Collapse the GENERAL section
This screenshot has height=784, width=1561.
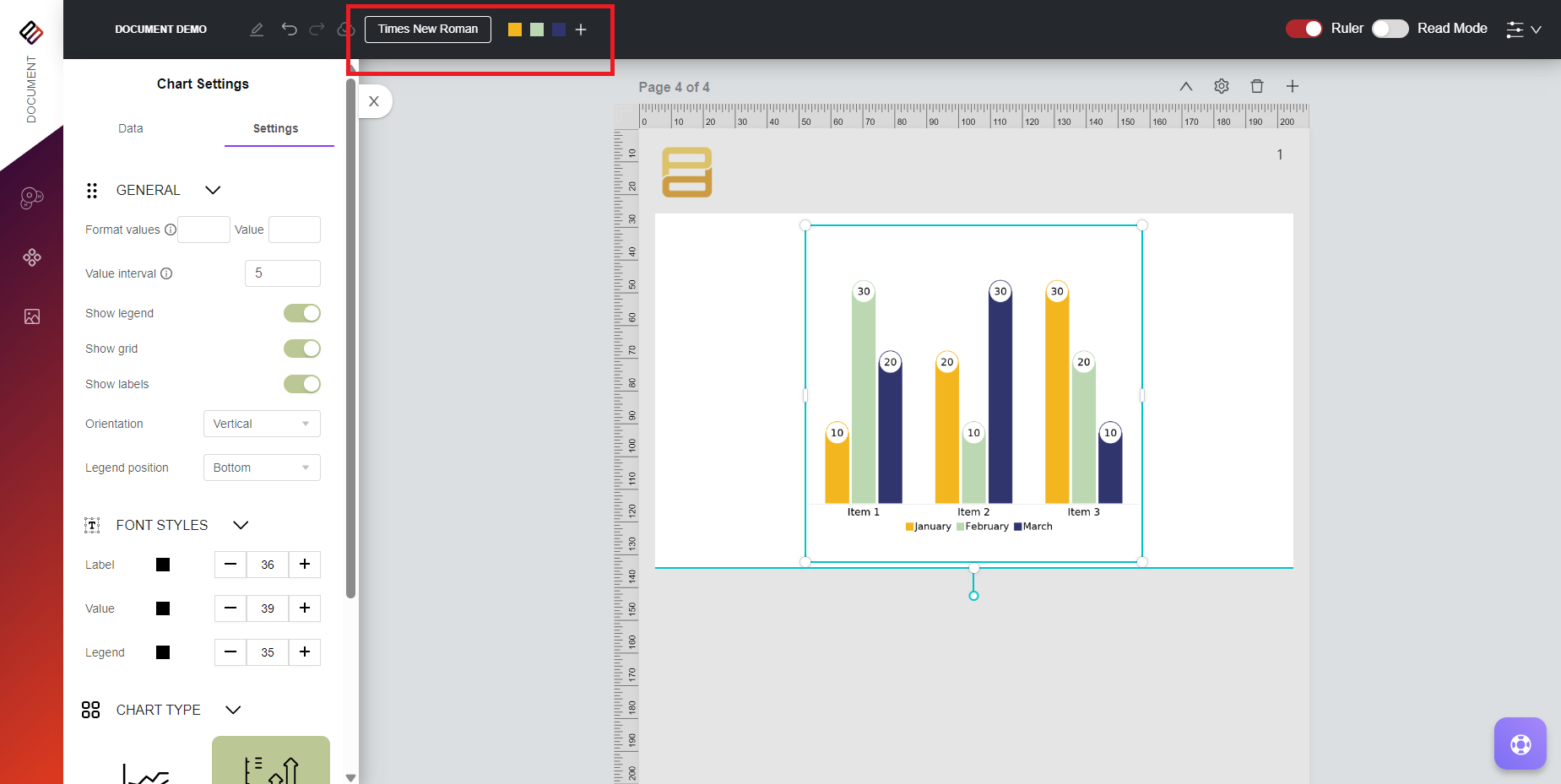(213, 190)
